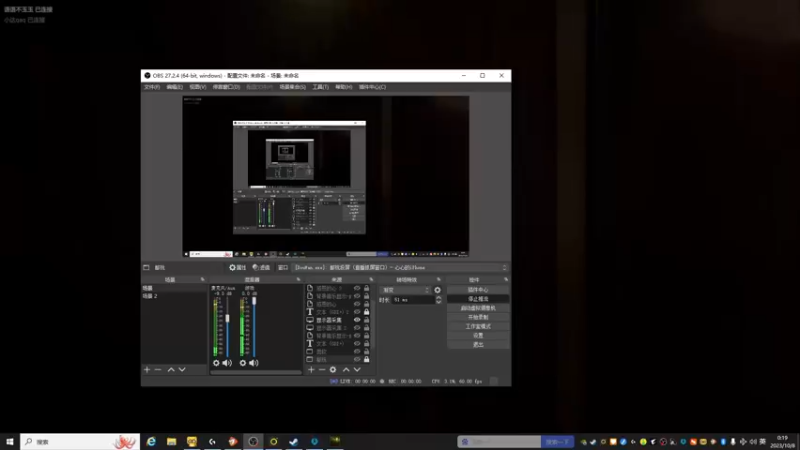Open the 视图(V) menu
The width and height of the screenshot is (800, 450).
[x=198, y=87]
